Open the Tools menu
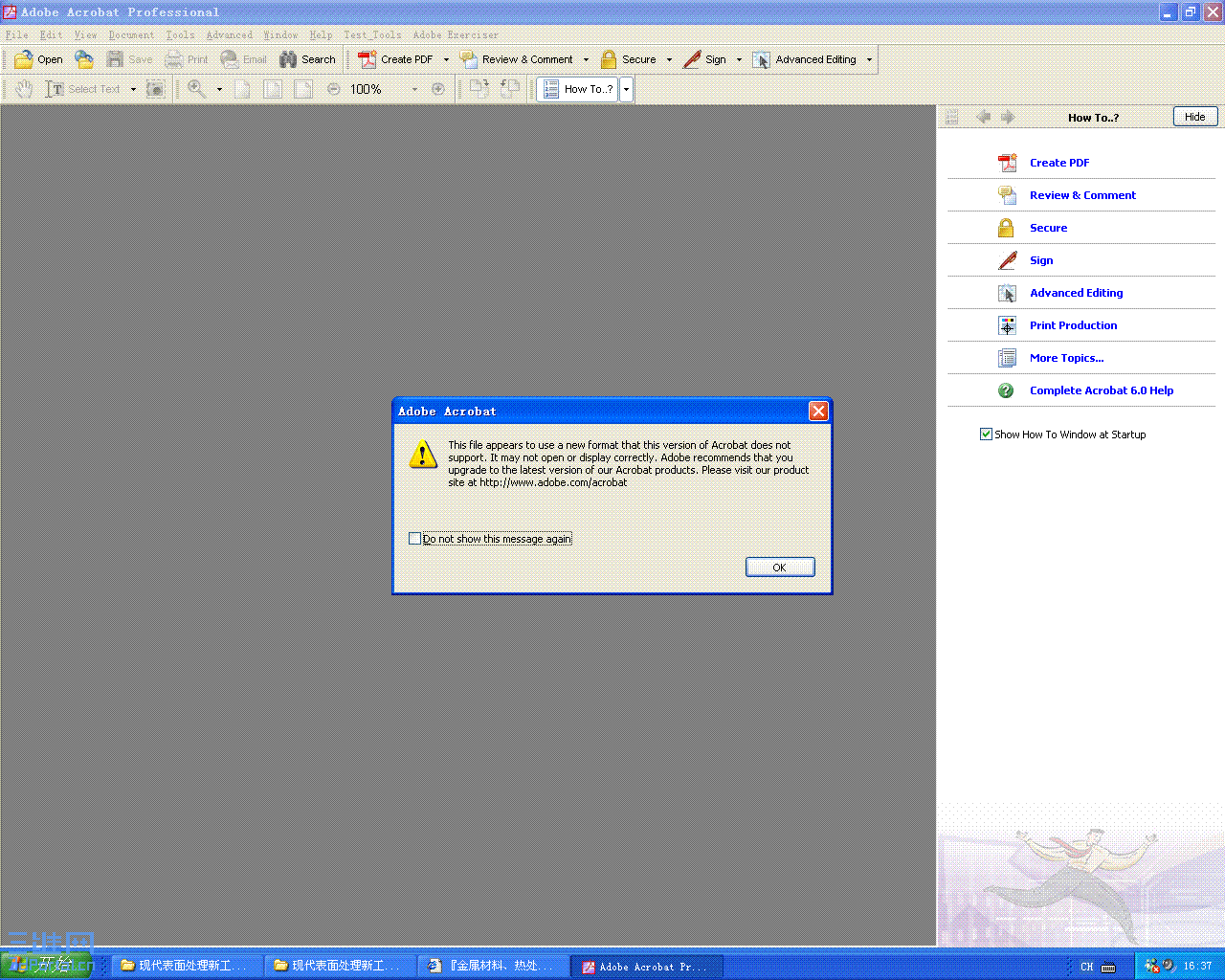 pyautogui.click(x=180, y=34)
